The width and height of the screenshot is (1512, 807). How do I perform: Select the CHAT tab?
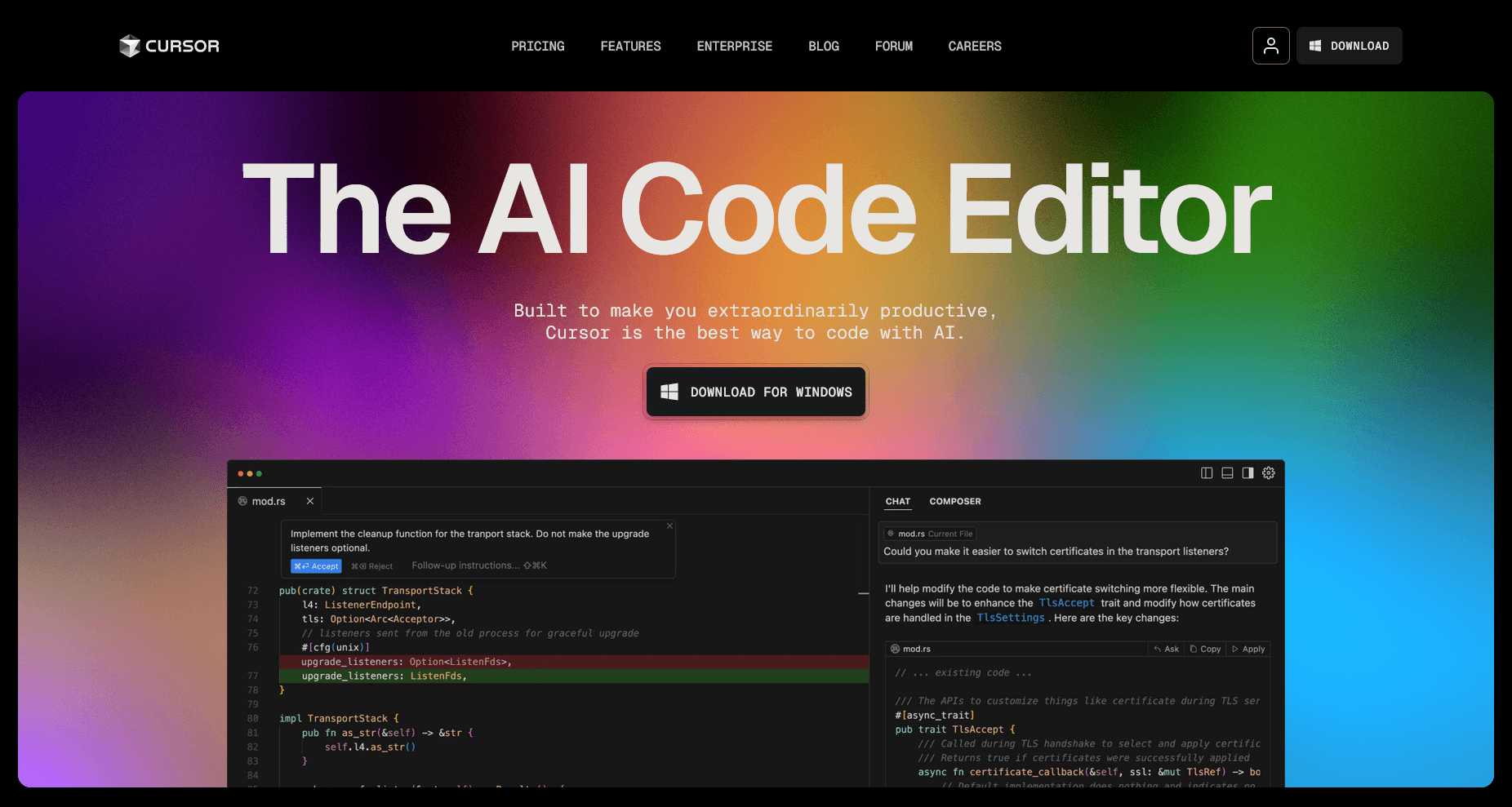tap(898, 501)
